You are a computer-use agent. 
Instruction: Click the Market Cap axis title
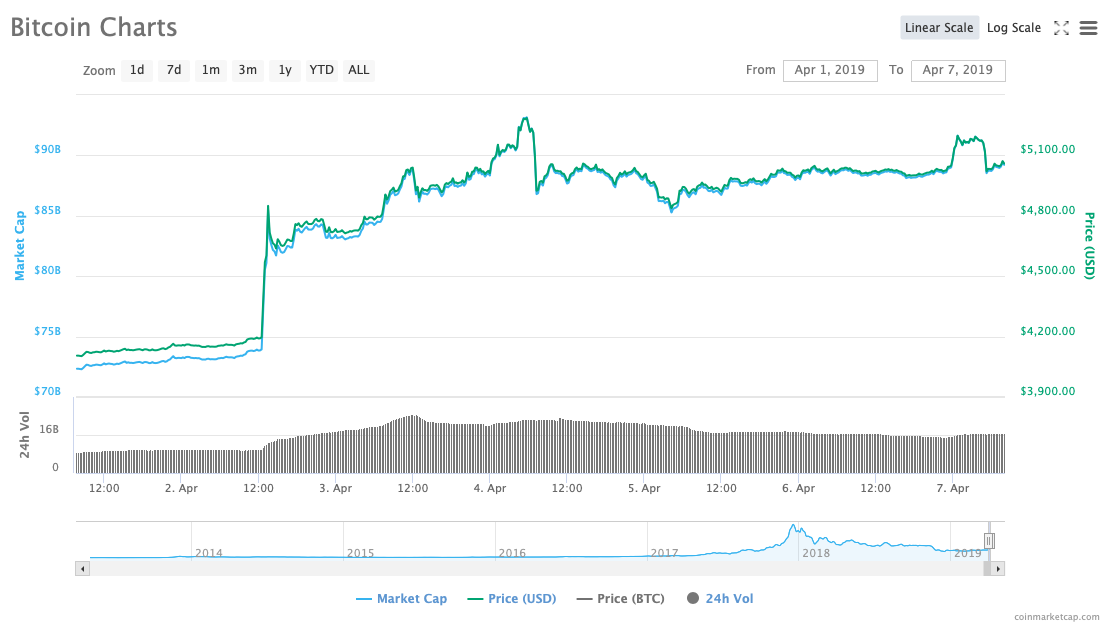pyautogui.click(x=20, y=245)
